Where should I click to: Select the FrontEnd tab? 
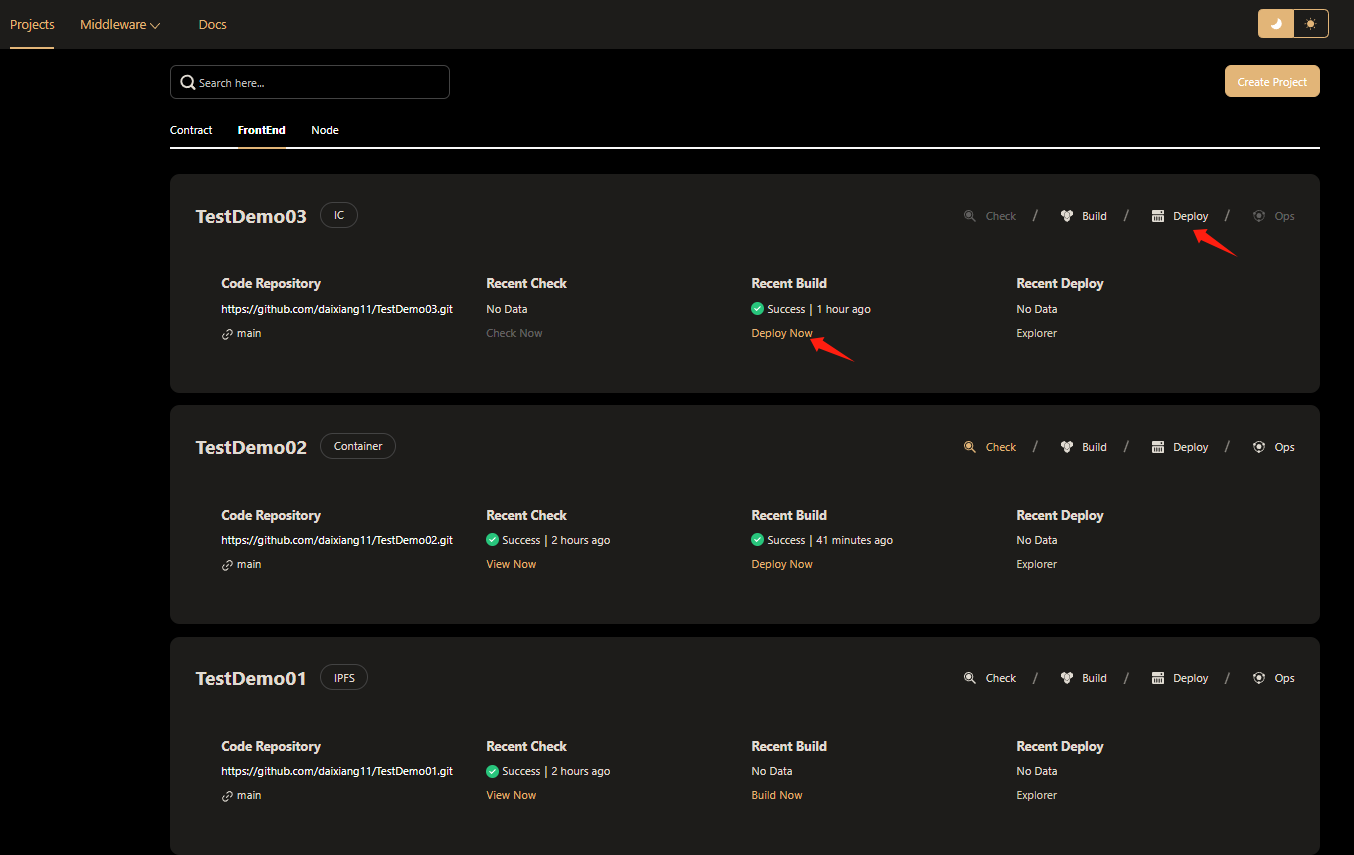[x=261, y=130]
